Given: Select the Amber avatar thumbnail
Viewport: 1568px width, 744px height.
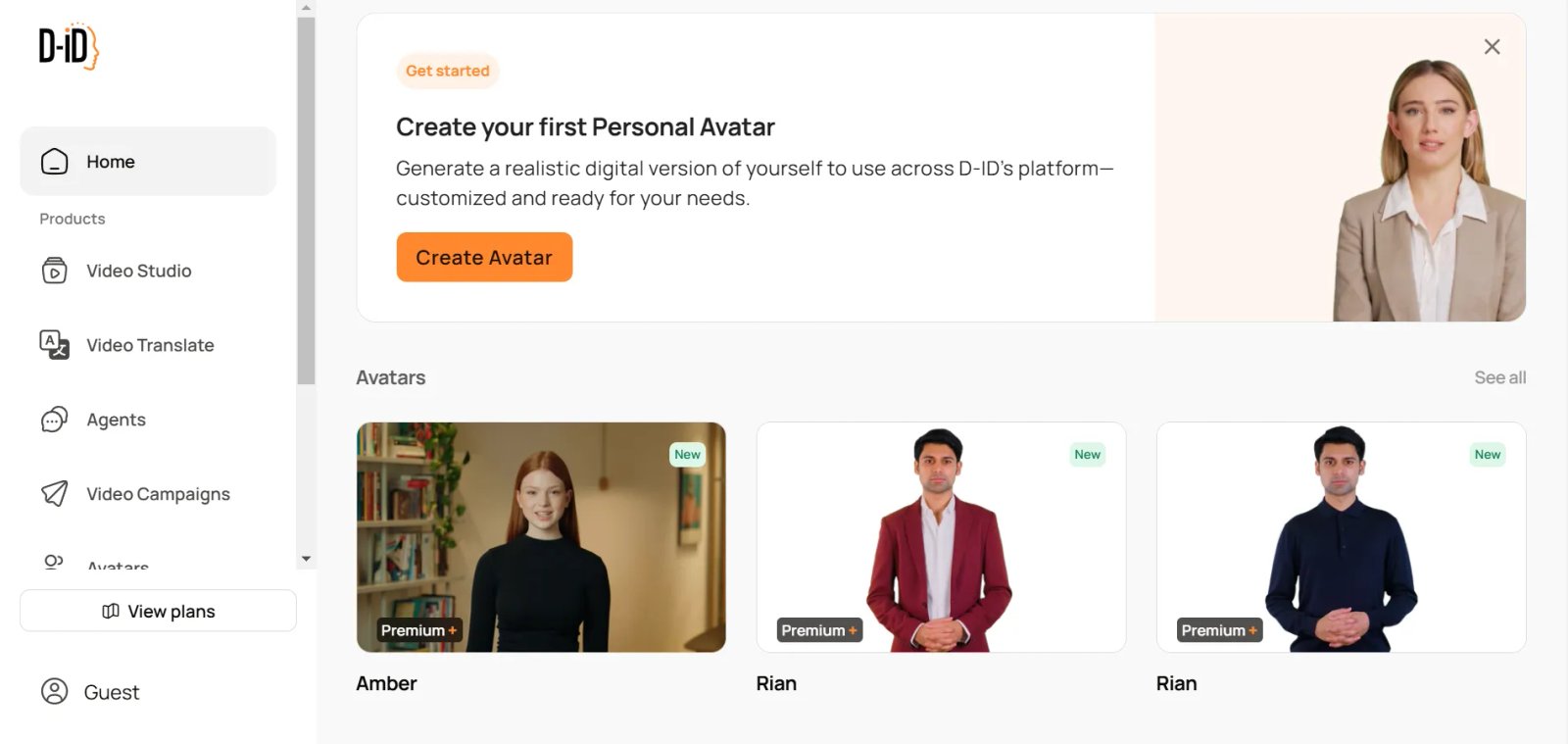Looking at the screenshot, I should click(x=541, y=537).
